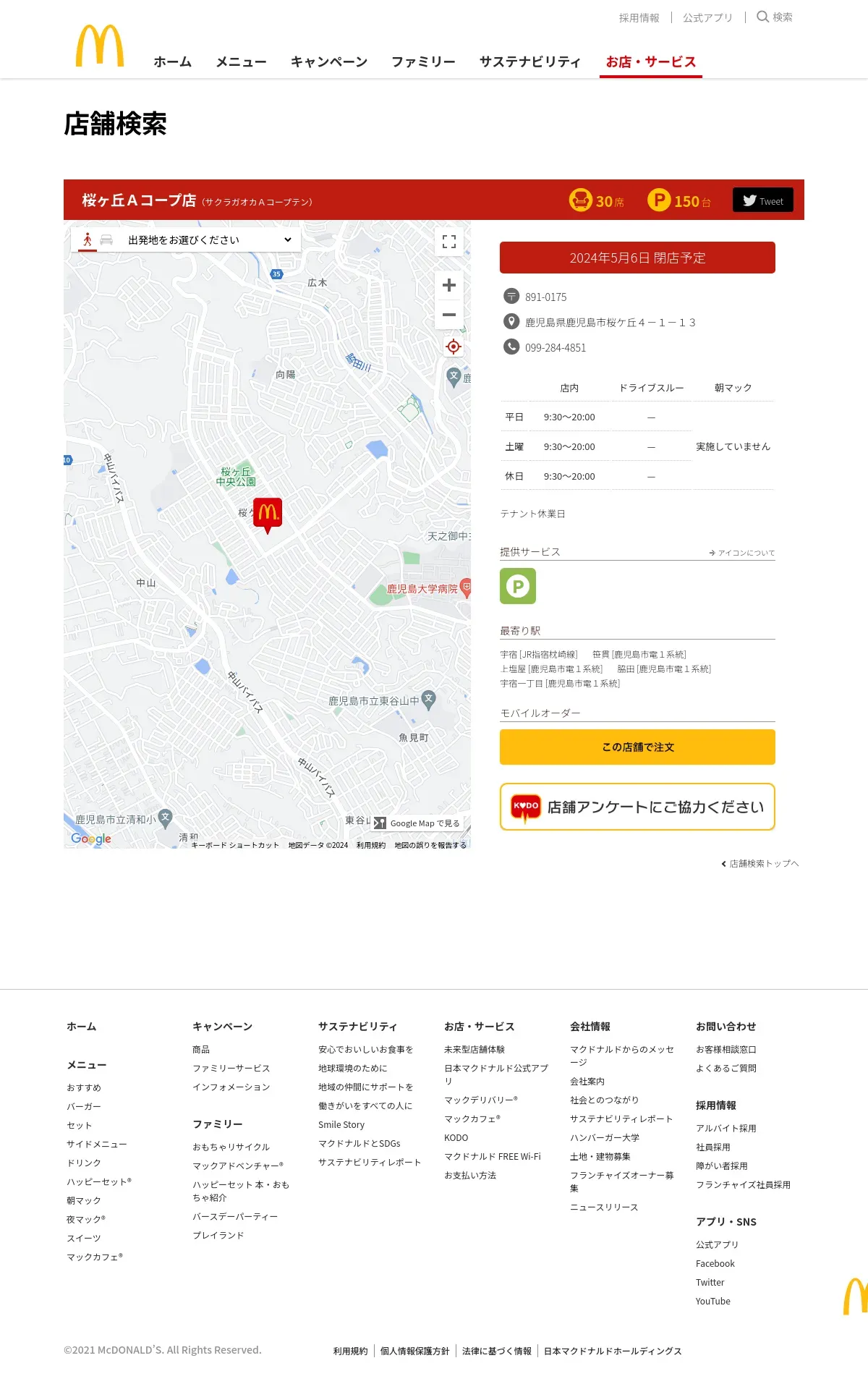The image size is (868, 1392).
Task: Open footer アルバイト採用 link
Action: click(726, 1129)
